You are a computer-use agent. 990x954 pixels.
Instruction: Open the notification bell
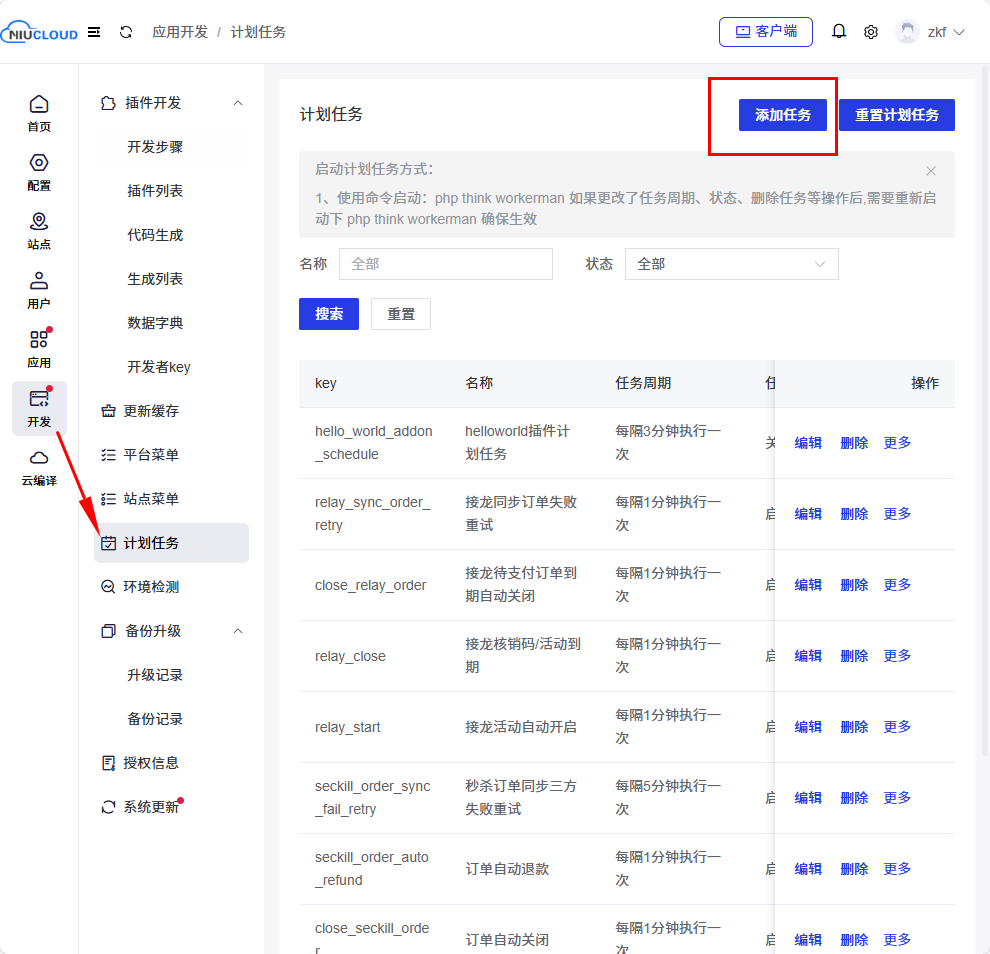pos(839,32)
